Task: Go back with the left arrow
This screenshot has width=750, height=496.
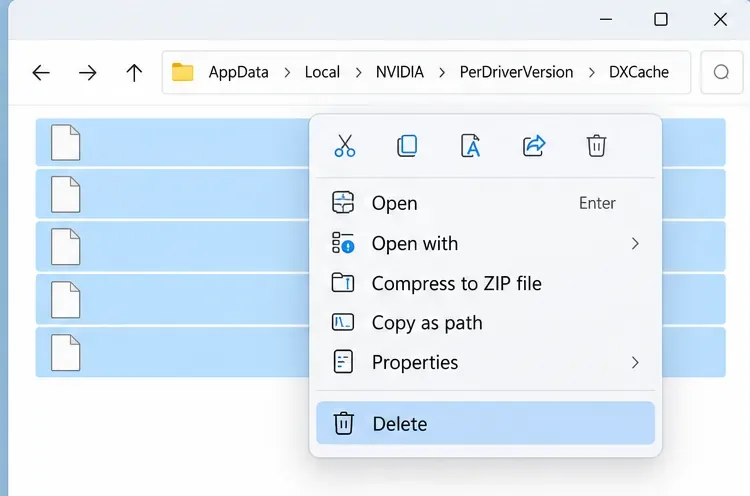Action: point(41,73)
